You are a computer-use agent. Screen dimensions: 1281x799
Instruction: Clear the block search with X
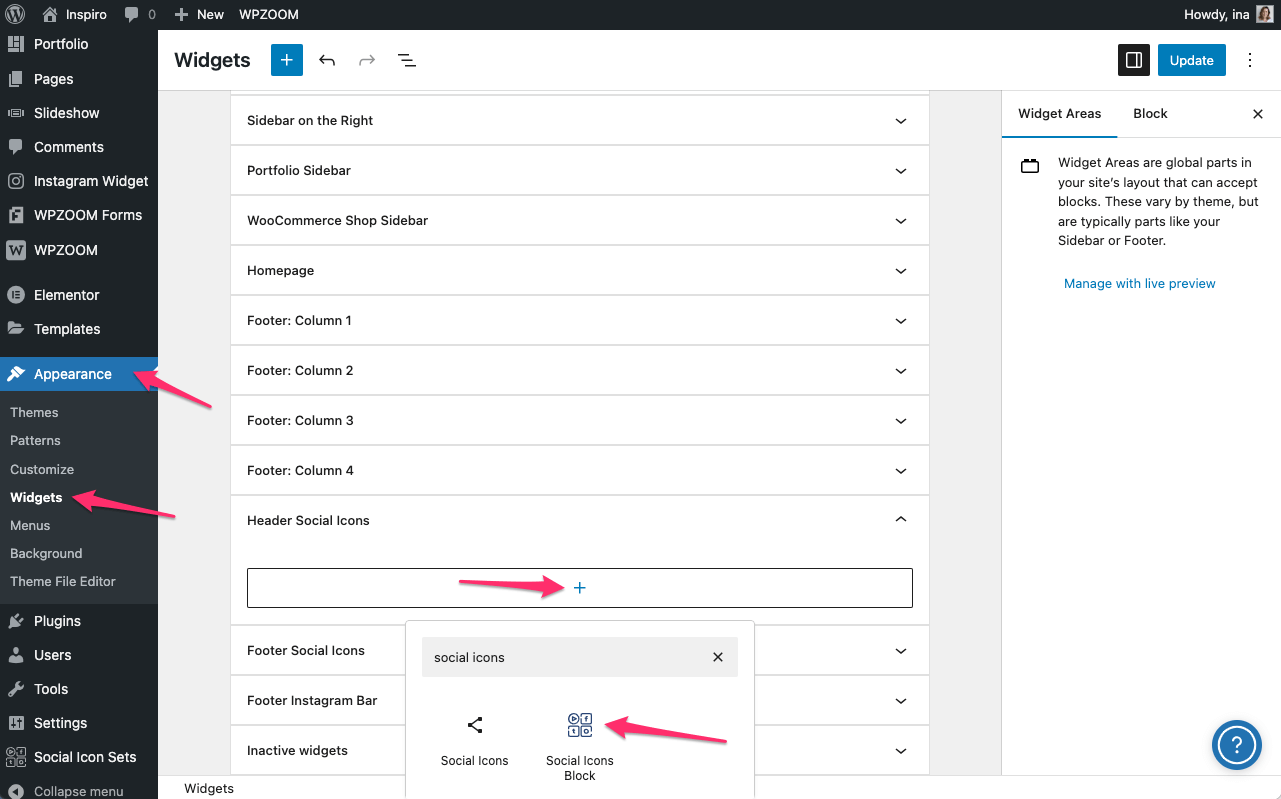tap(717, 657)
